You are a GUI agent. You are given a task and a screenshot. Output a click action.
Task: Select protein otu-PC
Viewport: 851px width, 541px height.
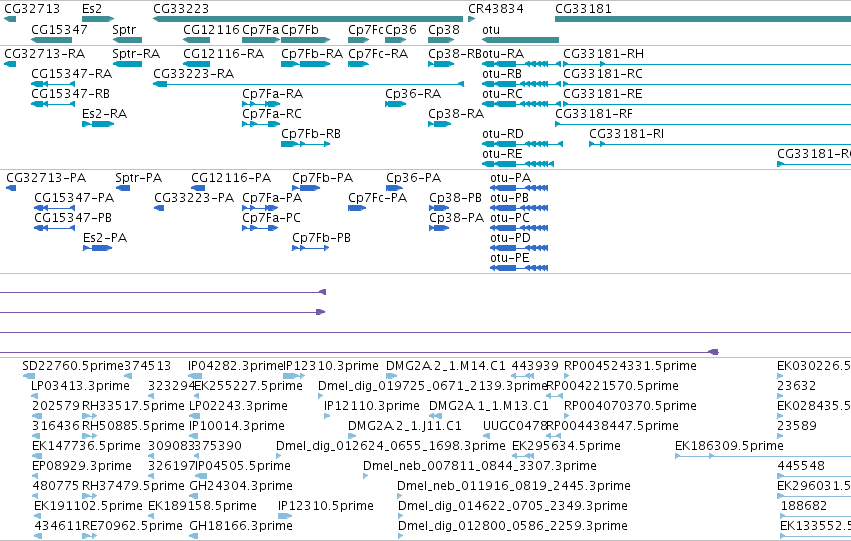coord(519,228)
